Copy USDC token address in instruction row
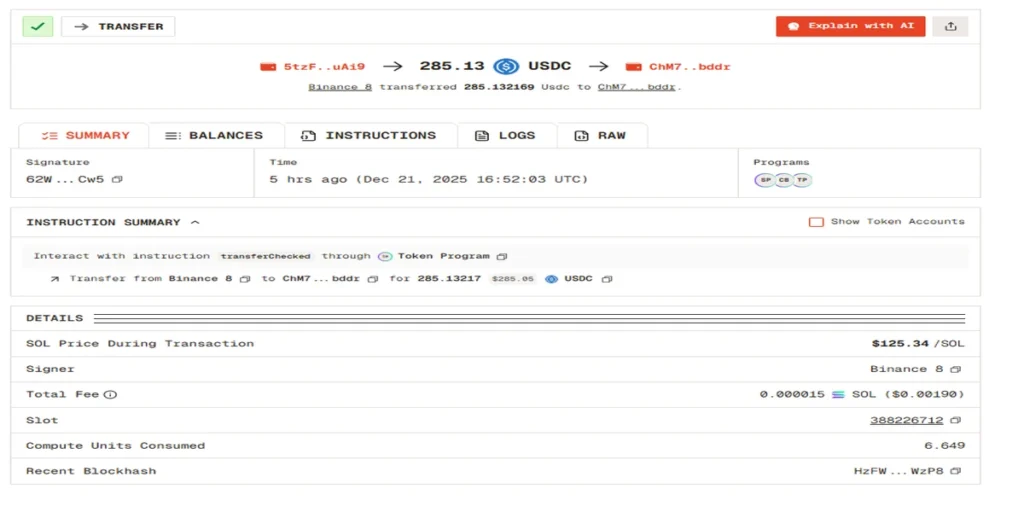 click(x=607, y=280)
